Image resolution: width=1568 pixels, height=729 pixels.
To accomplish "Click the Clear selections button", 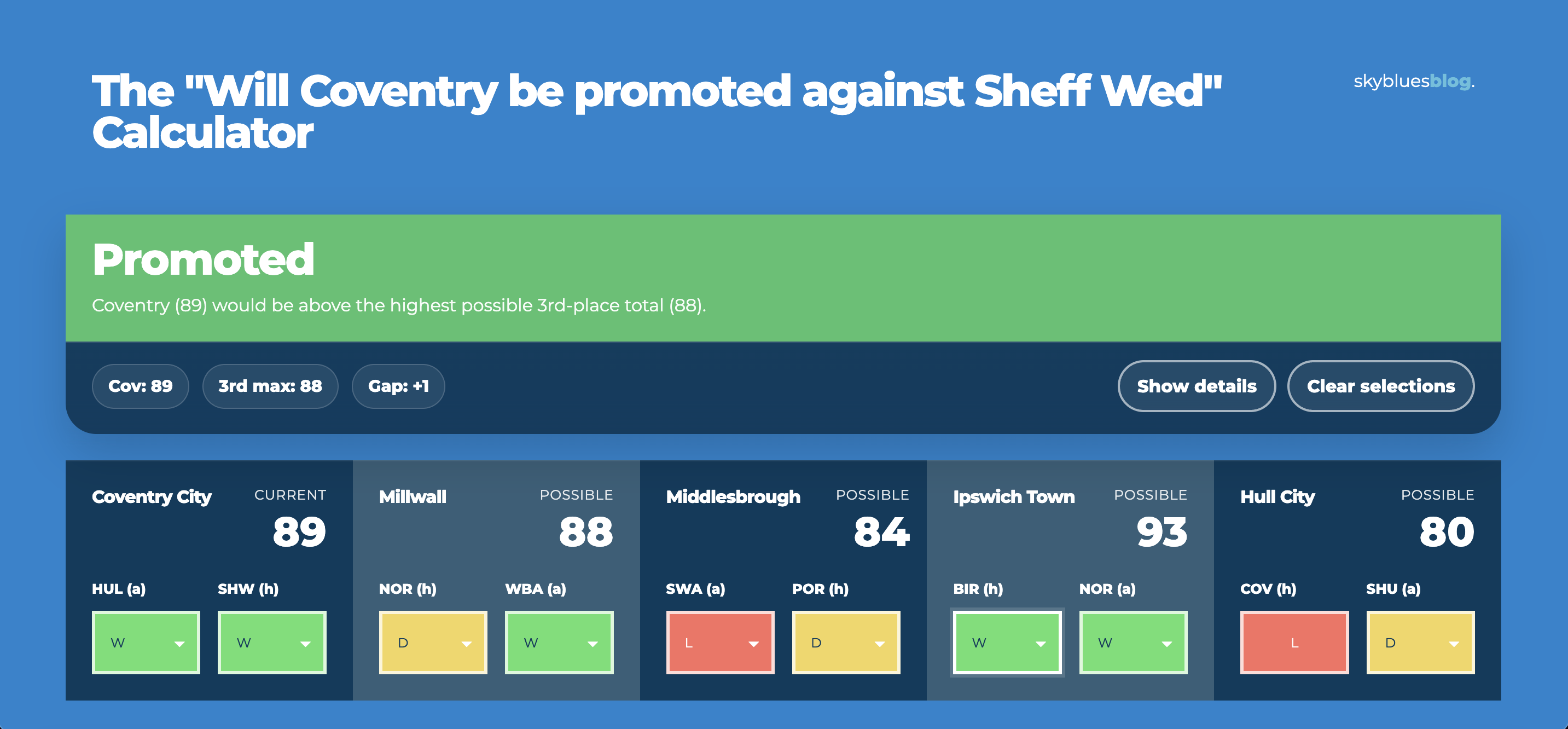I will 1380,386.
